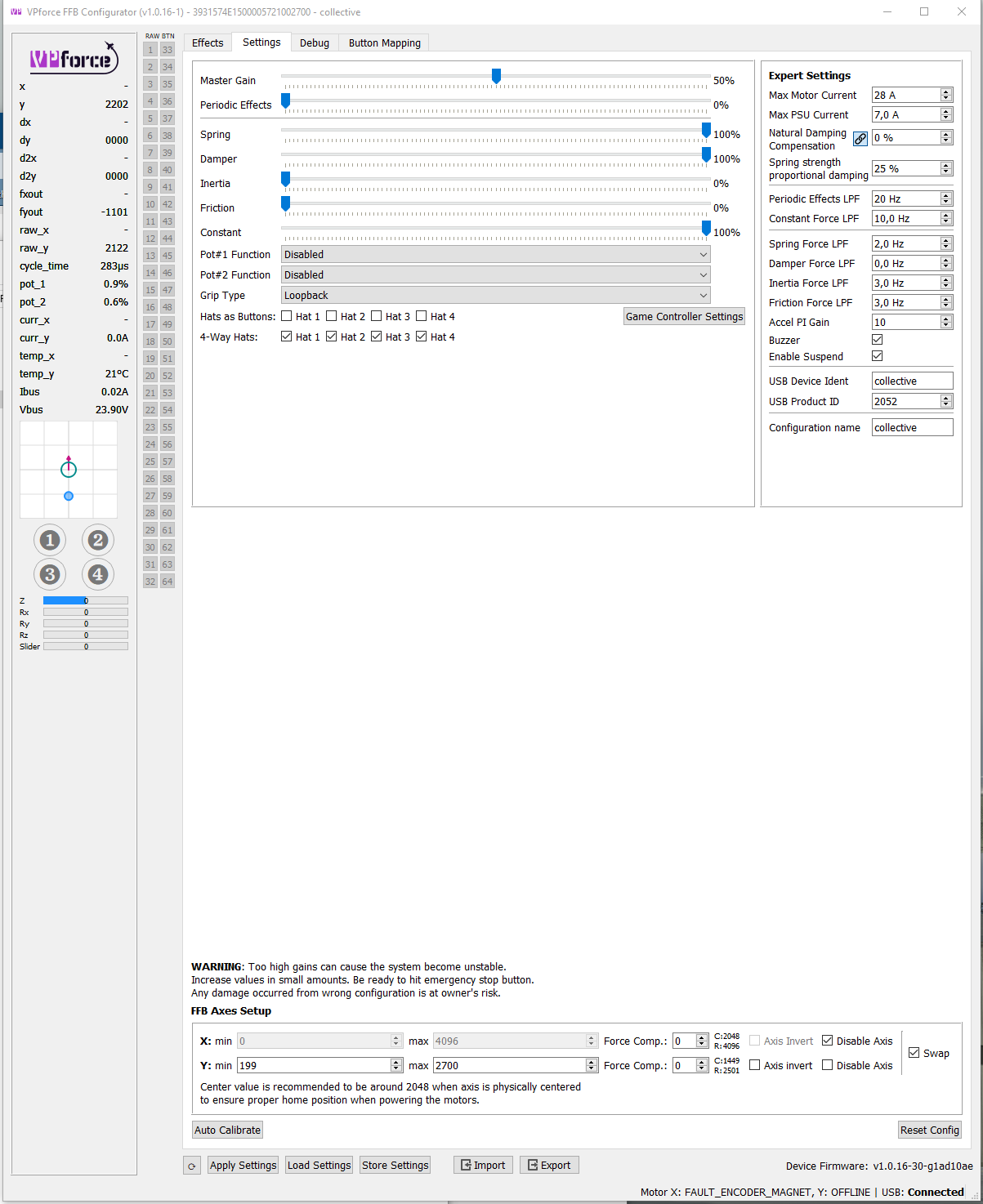Open the Pot#2 Function dropdown
This screenshot has height=1204, width=983.
496,275
